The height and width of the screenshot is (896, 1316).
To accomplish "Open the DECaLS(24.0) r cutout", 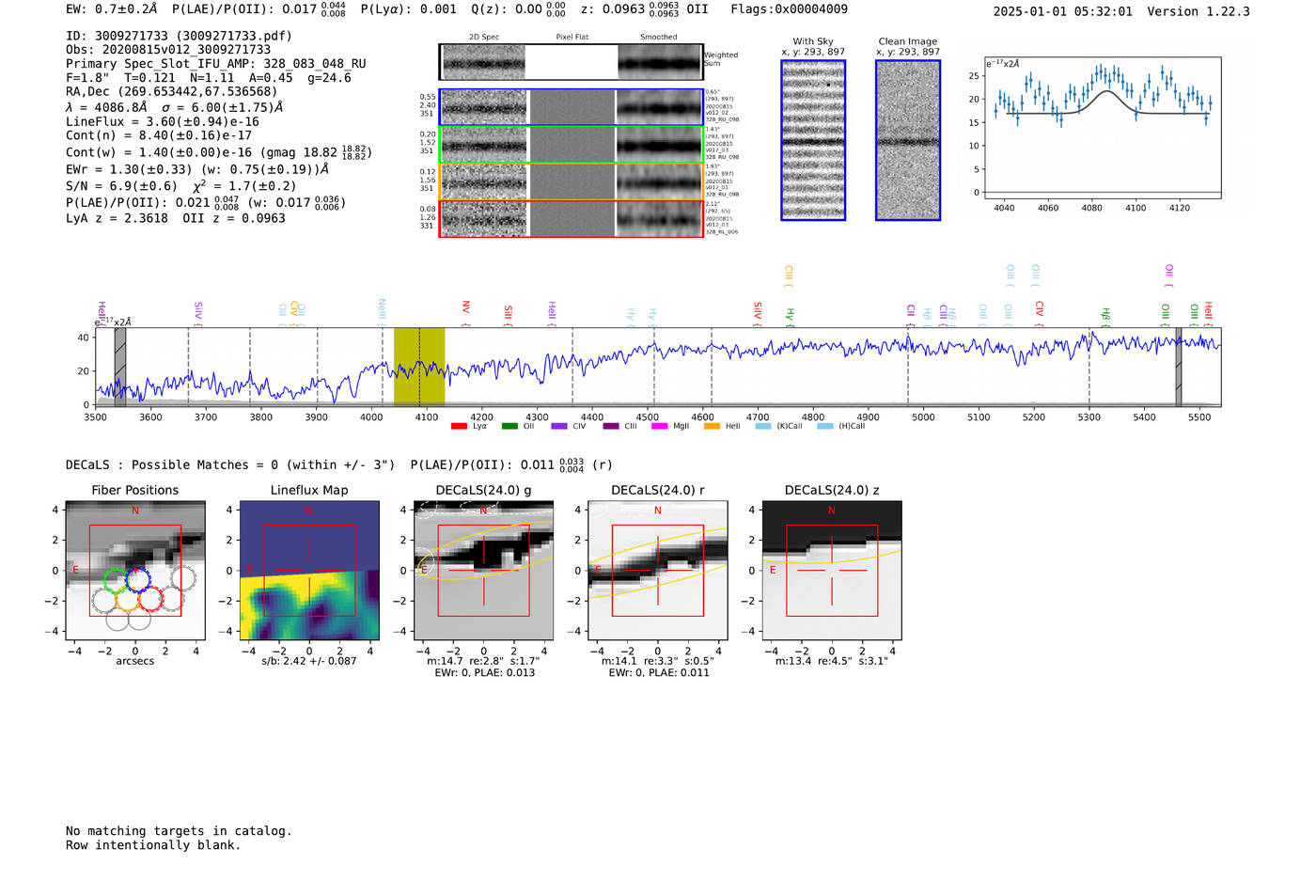I will (x=658, y=571).
